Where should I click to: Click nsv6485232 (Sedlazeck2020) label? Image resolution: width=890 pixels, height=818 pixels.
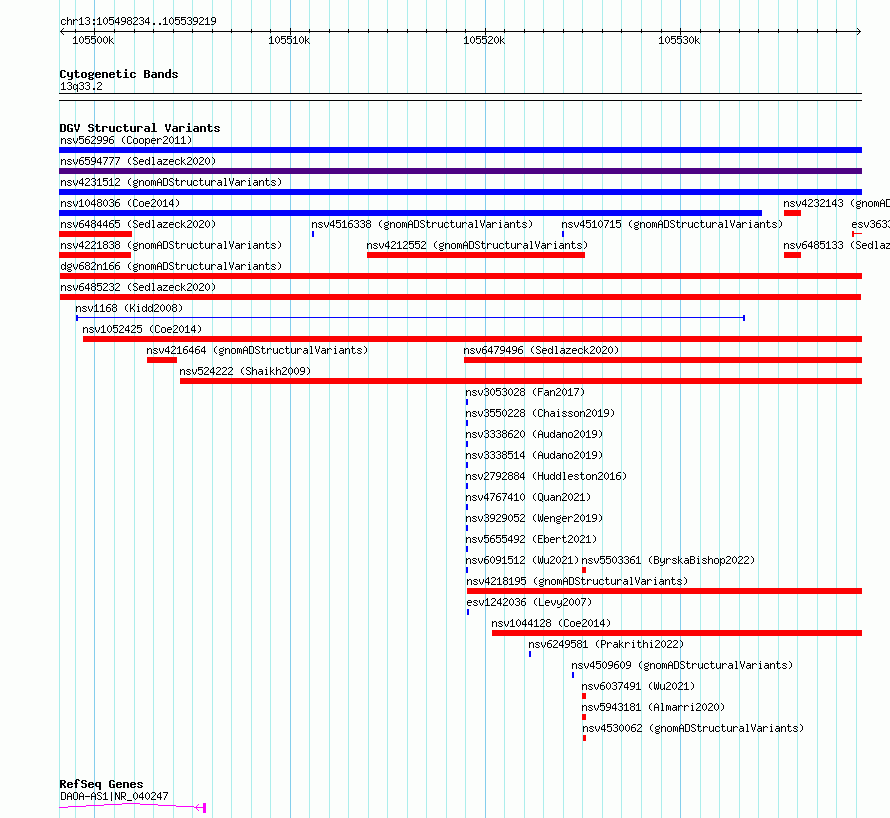click(x=138, y=287)
